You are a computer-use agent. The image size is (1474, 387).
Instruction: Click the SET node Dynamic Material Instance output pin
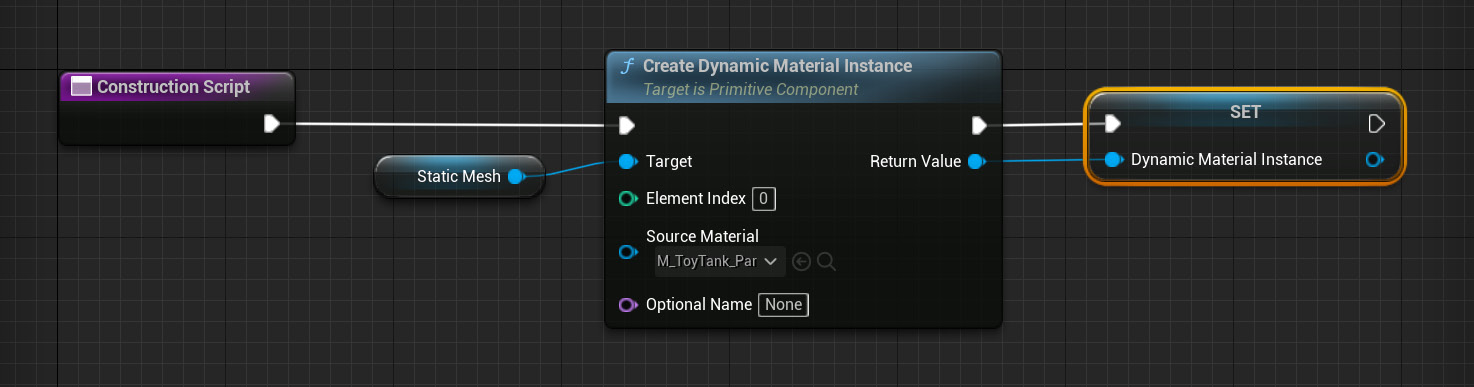click(x=1375, y=160)
